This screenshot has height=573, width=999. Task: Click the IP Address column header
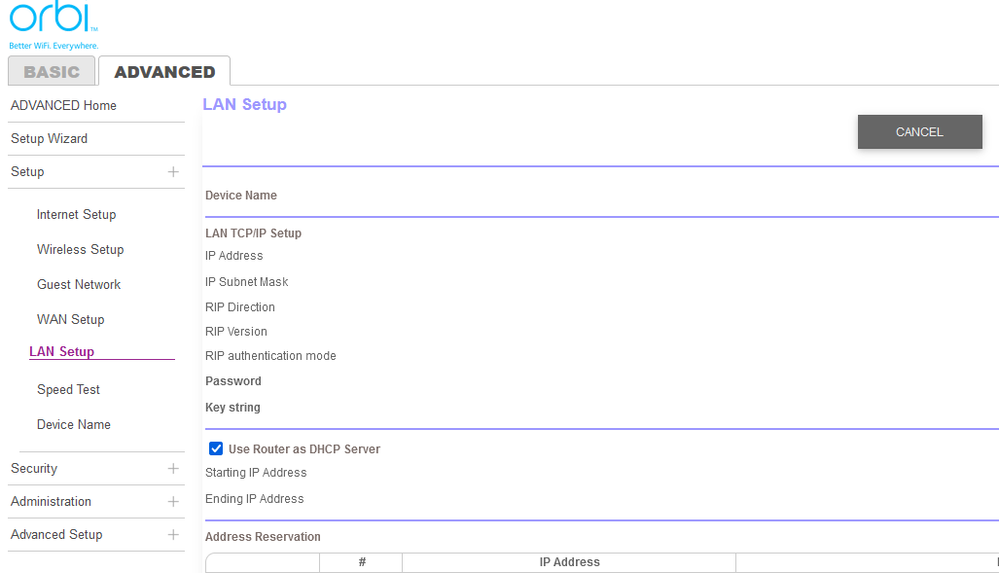click(569, 562)
